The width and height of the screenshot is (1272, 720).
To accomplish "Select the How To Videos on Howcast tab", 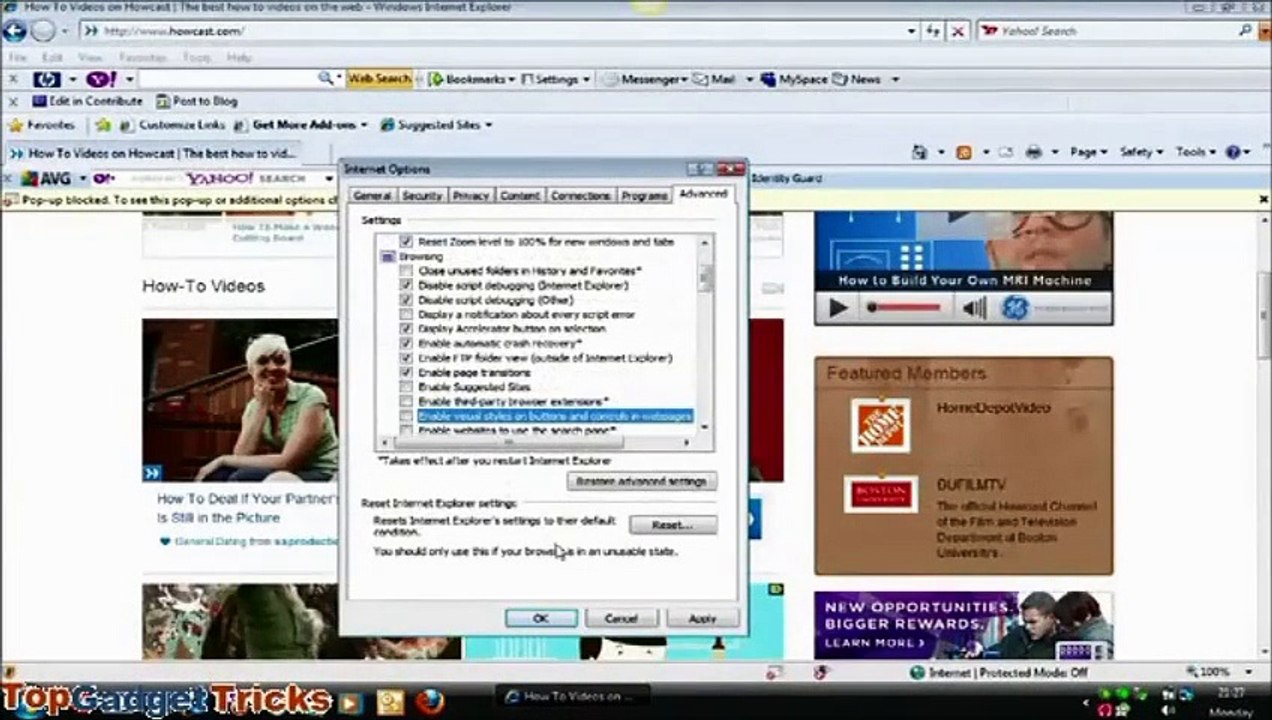I will click(x=165, y=154).
